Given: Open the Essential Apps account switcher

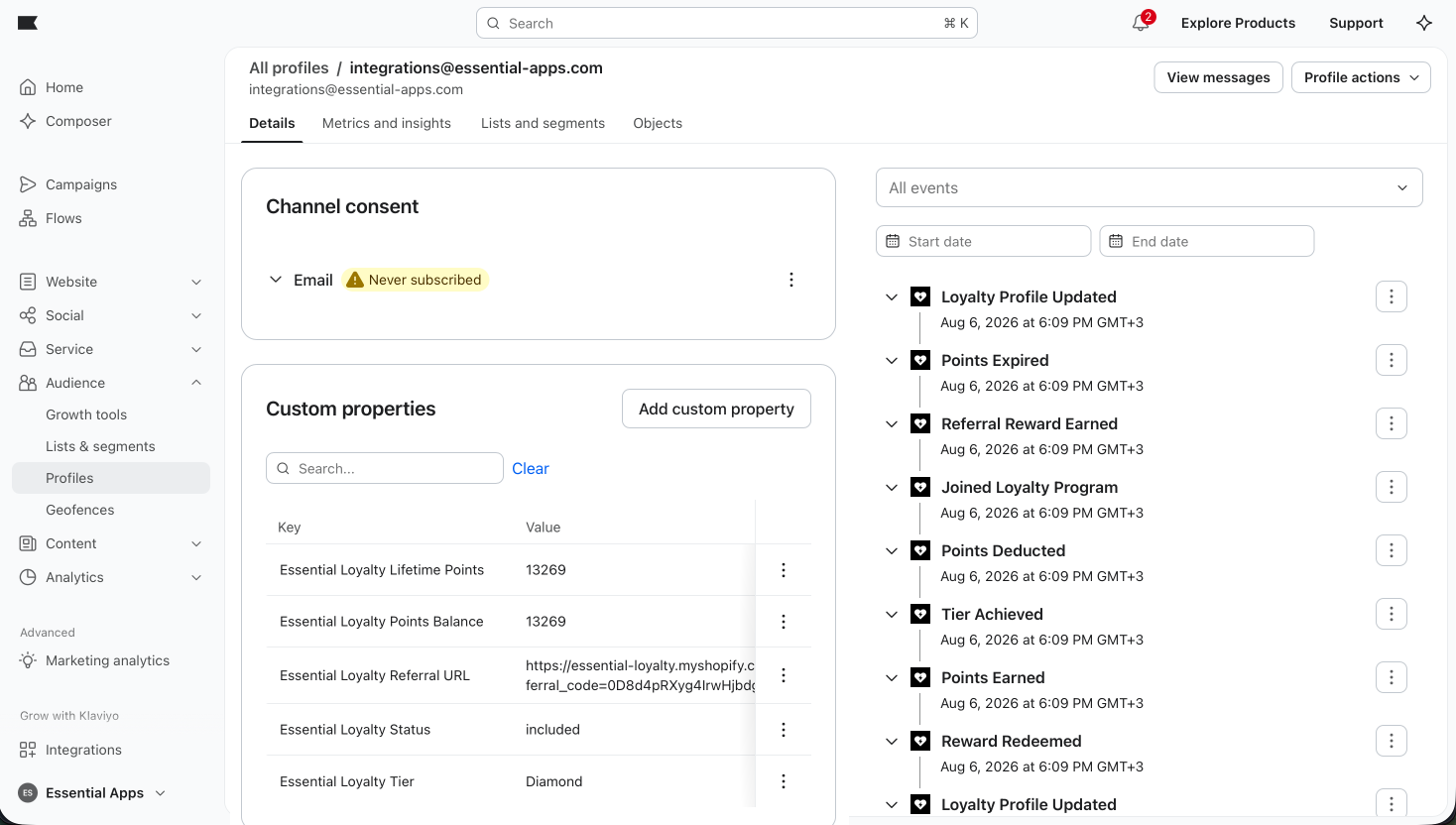Looking at the screenshot, I should (92, 792).
